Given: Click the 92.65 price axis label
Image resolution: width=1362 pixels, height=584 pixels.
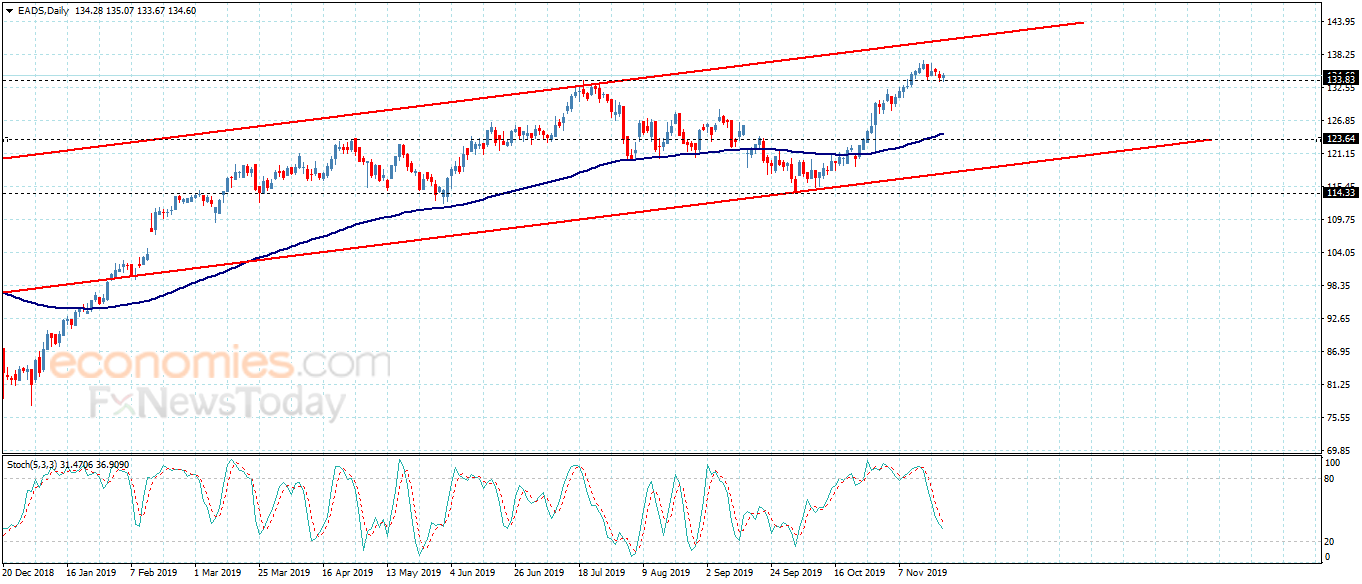Looking at the screenshot, I should coord(1338,319).
